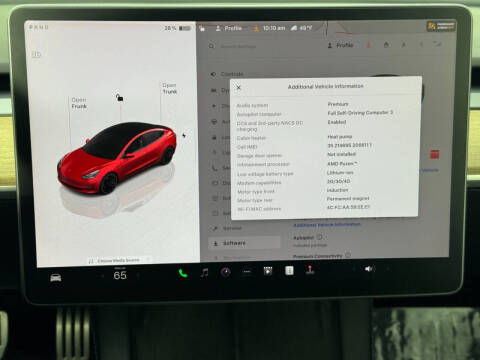Open the Service settings menu

[x=227, y=228]
